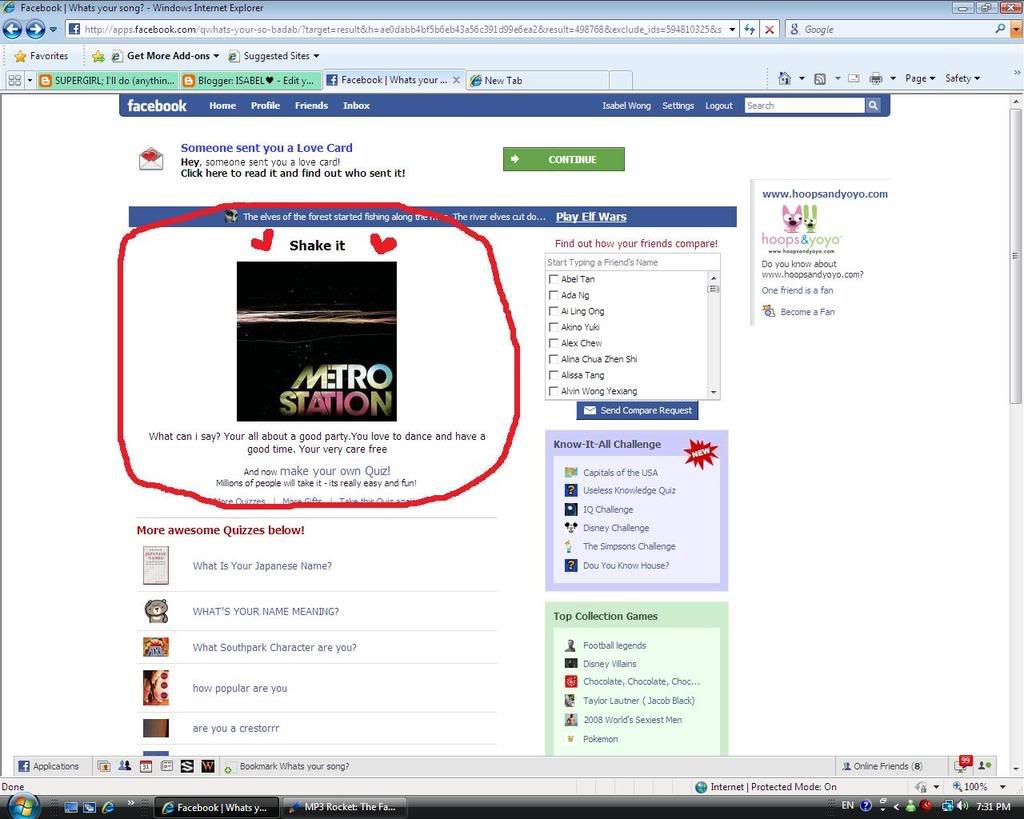Expand the Safety dropdown menu
Viewport: 1024px width, 819px height.
[x=962, y=78]
